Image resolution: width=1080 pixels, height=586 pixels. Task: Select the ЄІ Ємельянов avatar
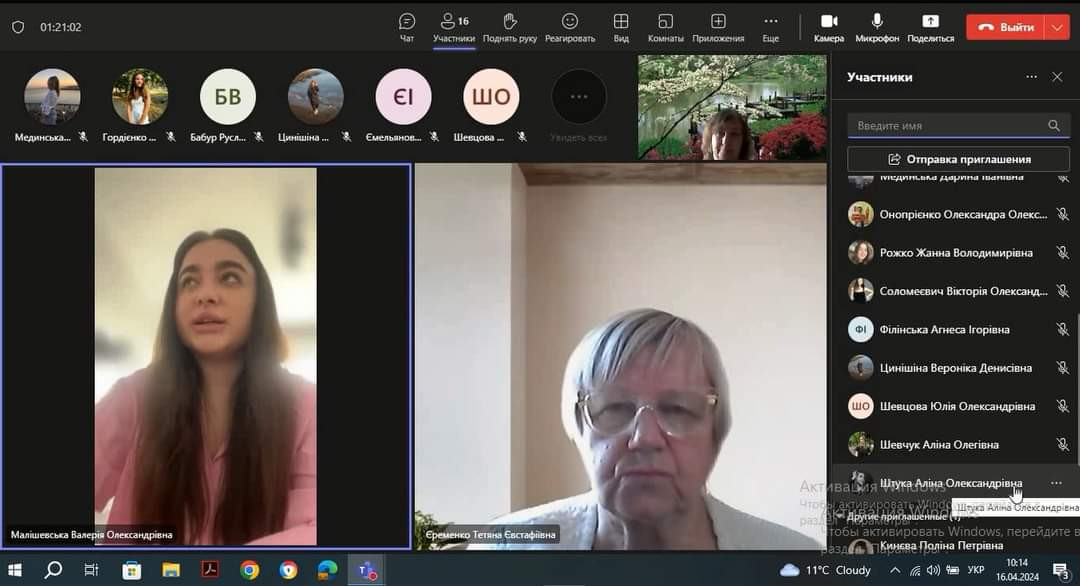tap(403, 96)
